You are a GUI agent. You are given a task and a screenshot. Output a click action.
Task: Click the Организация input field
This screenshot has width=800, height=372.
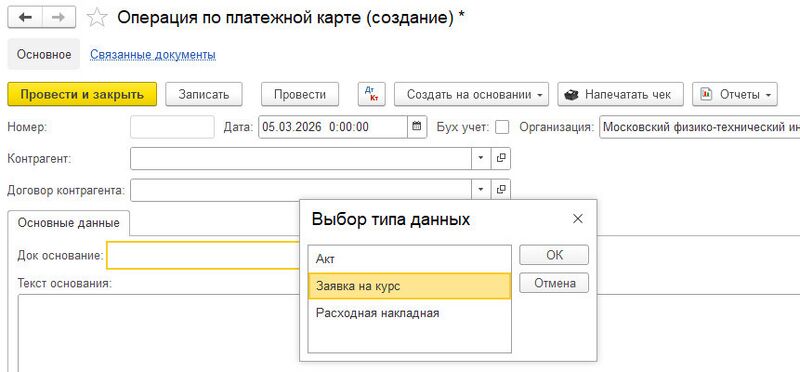coord(699,127)
